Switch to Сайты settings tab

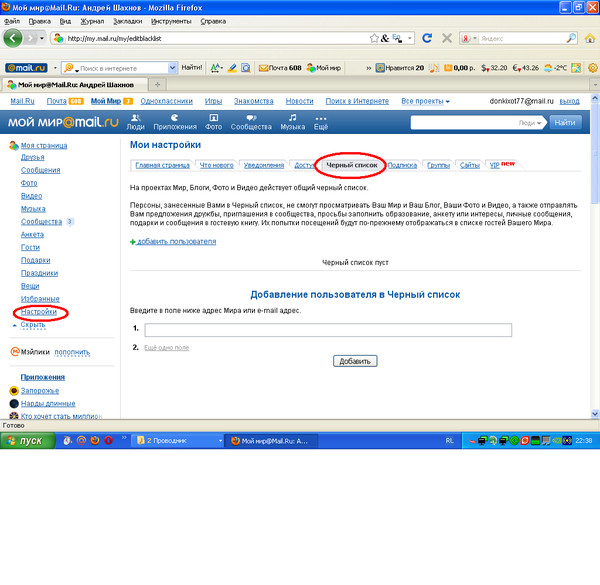coord(470,165)
